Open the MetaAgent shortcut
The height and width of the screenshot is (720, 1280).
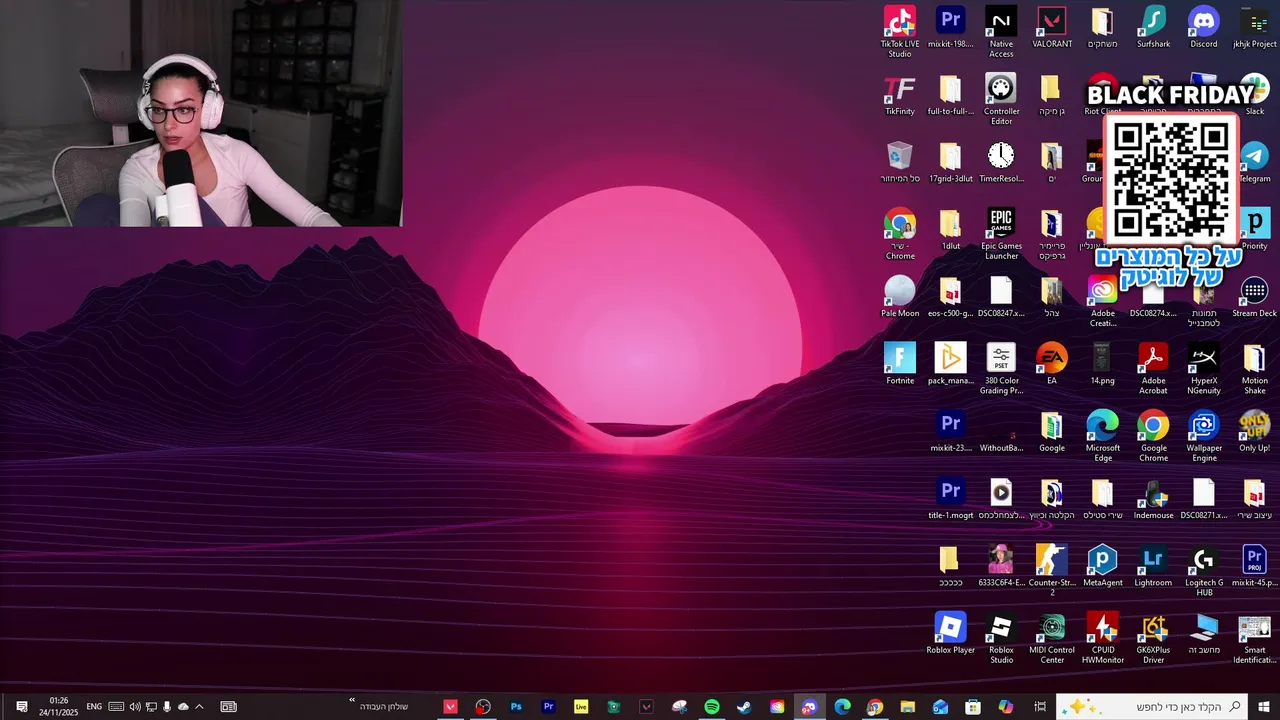coord(1102,566)
